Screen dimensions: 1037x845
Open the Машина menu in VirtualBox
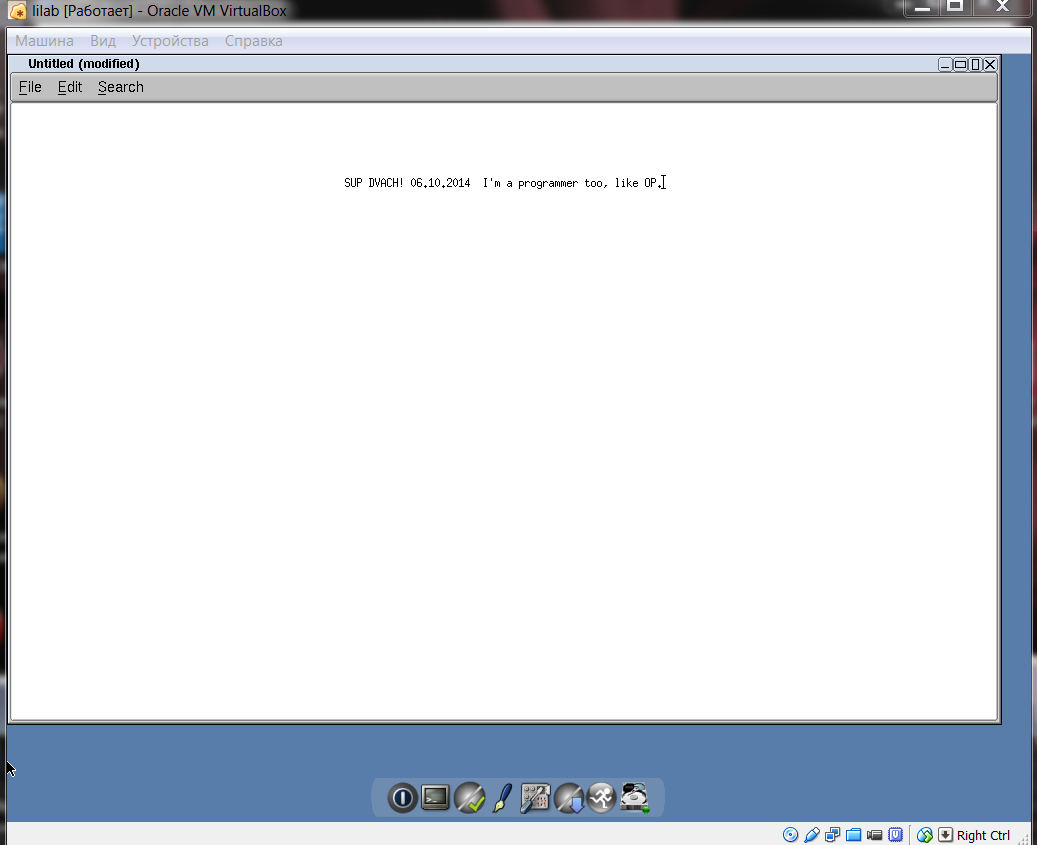point(44,41)
